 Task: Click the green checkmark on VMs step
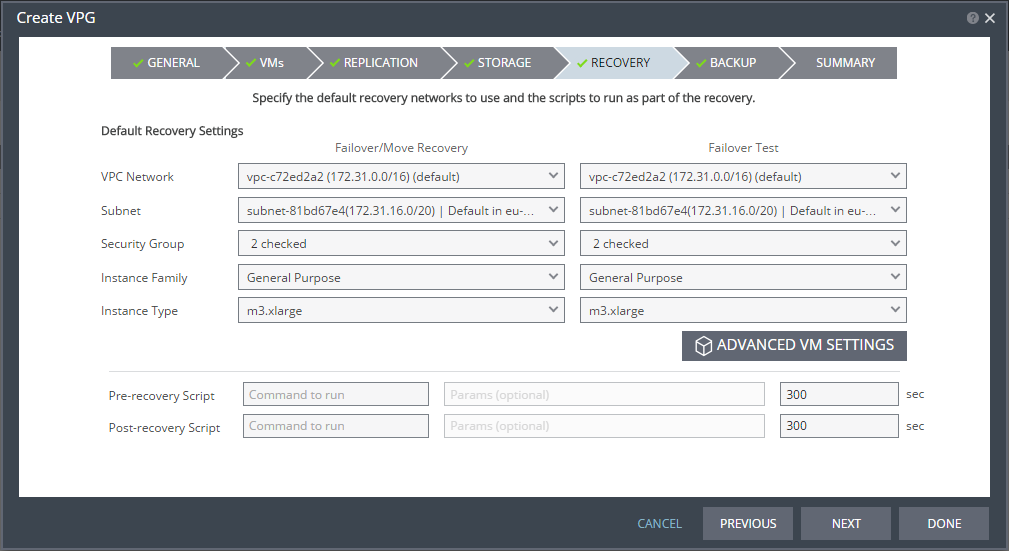point(251,63)
